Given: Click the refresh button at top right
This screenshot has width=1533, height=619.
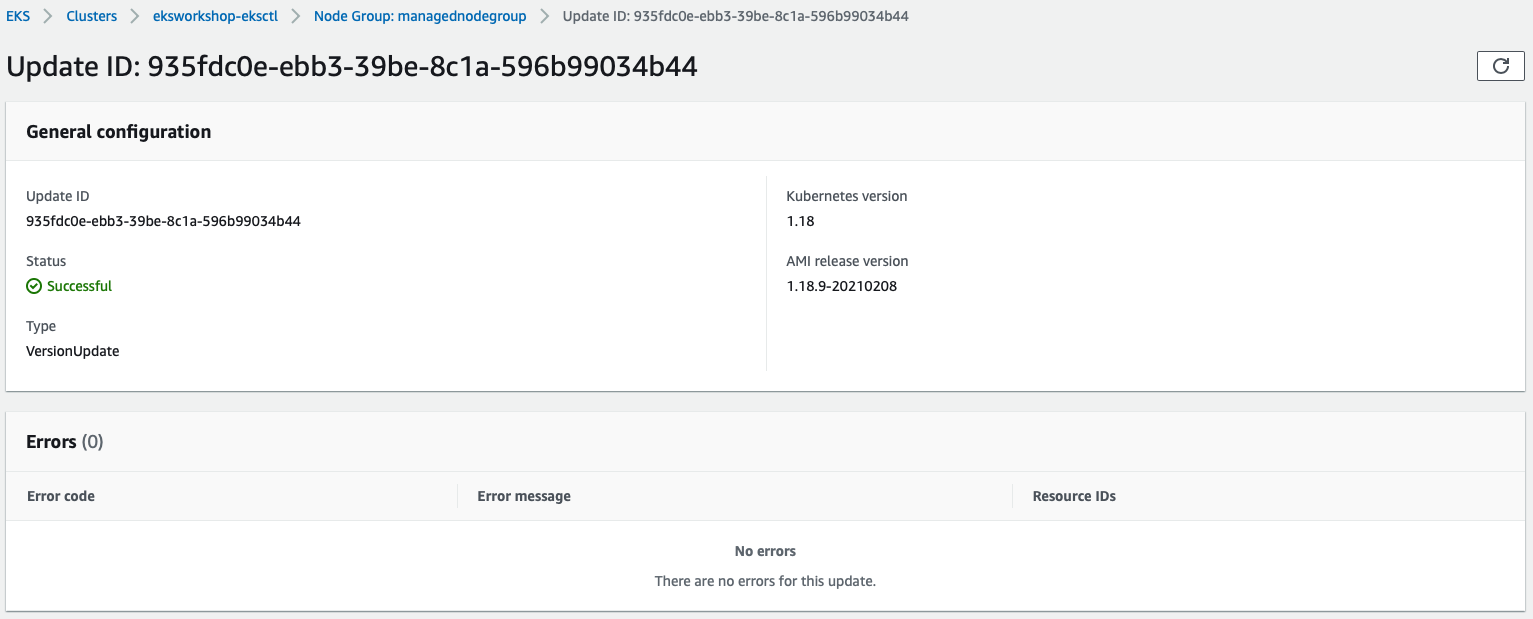Looking at the screenshot, I should coord(1500,66).
